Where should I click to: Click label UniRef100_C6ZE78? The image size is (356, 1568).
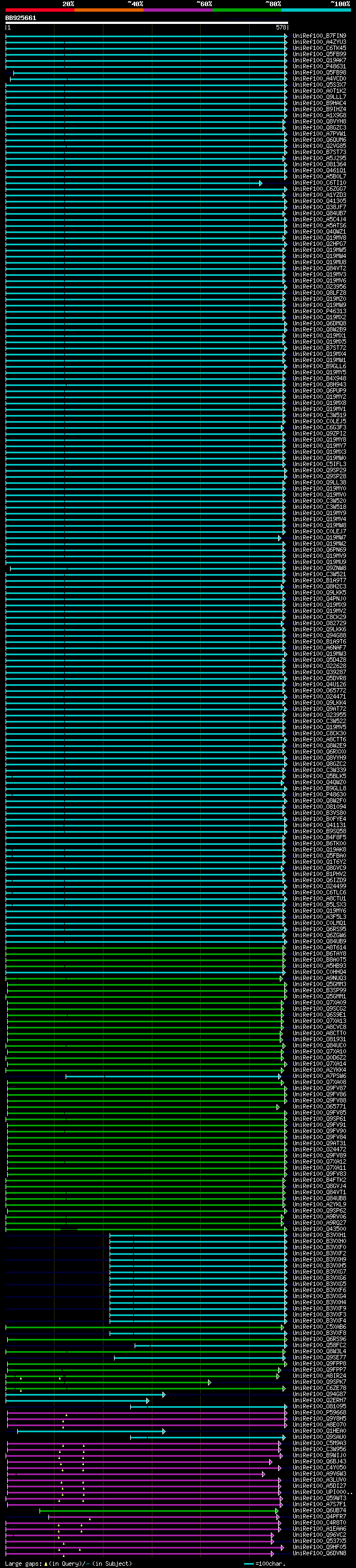coord(319,1388)
